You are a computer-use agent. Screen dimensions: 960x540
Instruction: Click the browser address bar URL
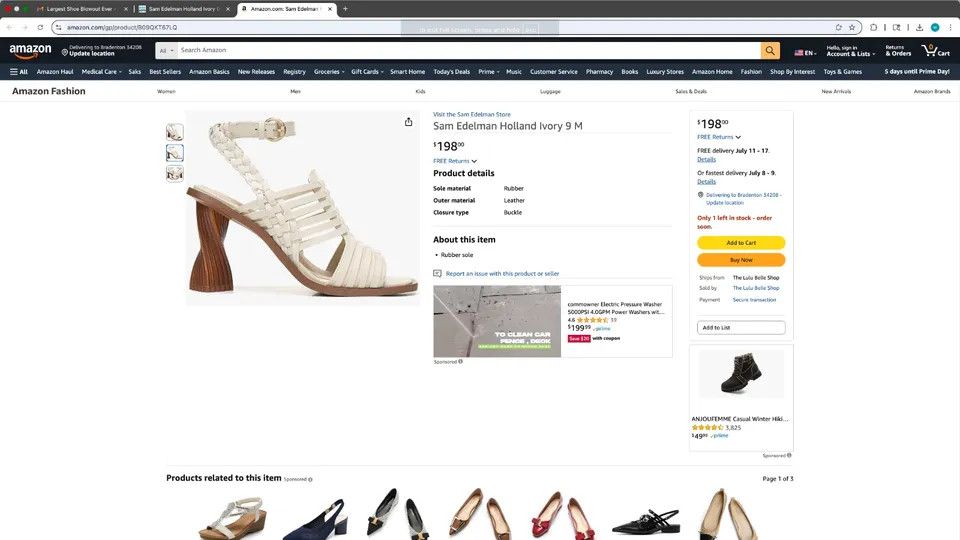122,27
